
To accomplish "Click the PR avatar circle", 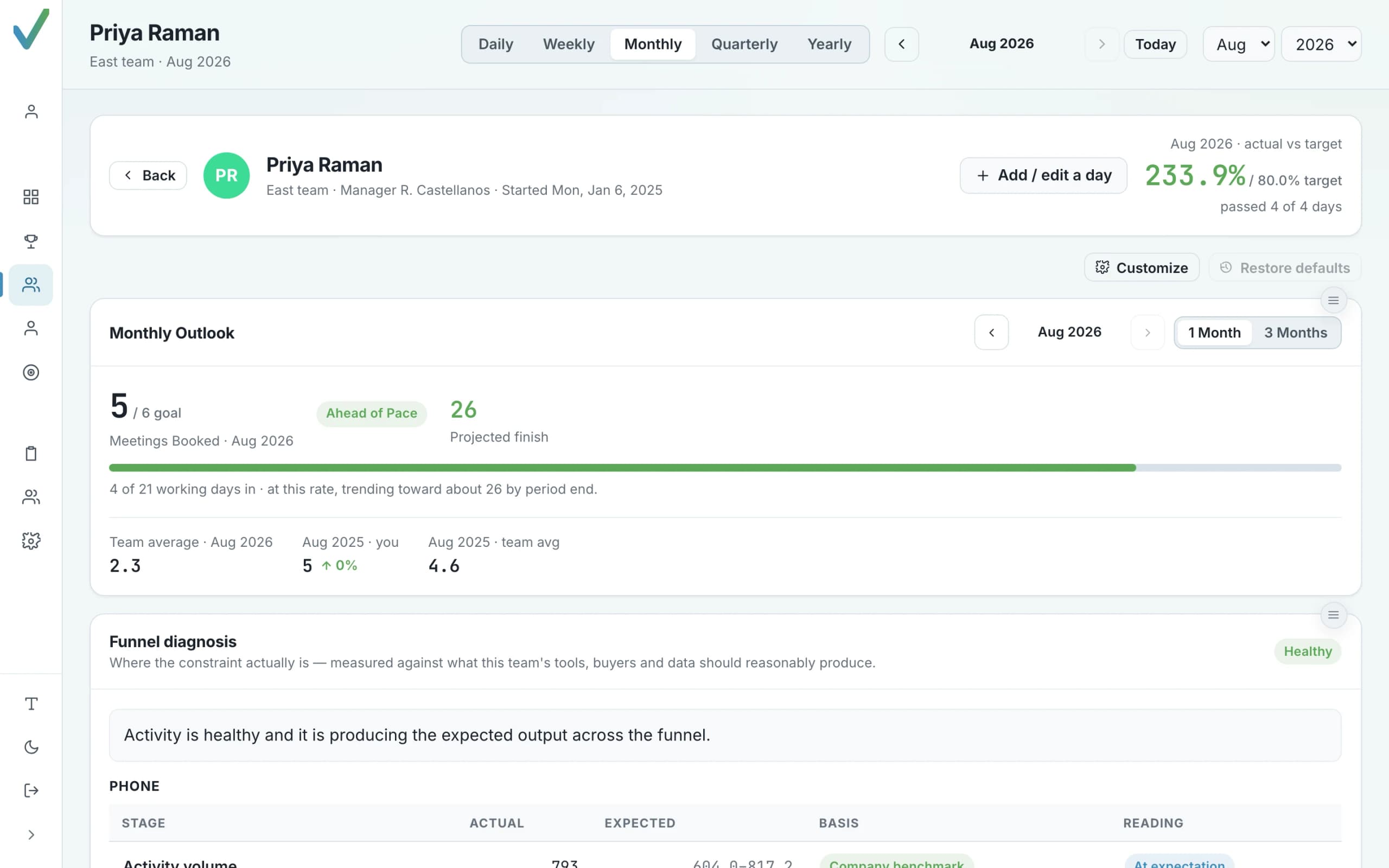I will click(226, 176).
